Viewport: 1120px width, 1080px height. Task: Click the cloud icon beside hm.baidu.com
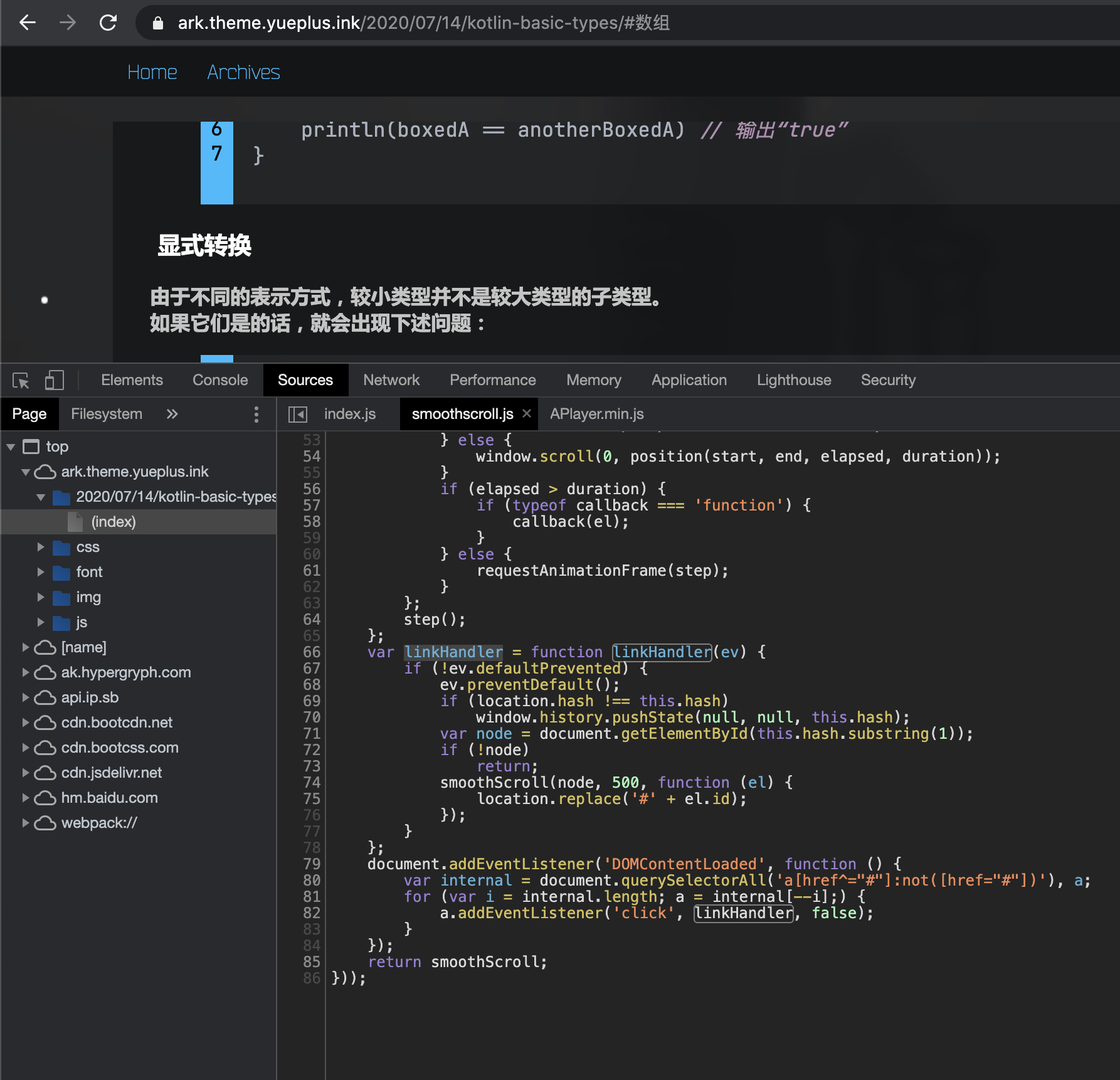tap(45, 798)
